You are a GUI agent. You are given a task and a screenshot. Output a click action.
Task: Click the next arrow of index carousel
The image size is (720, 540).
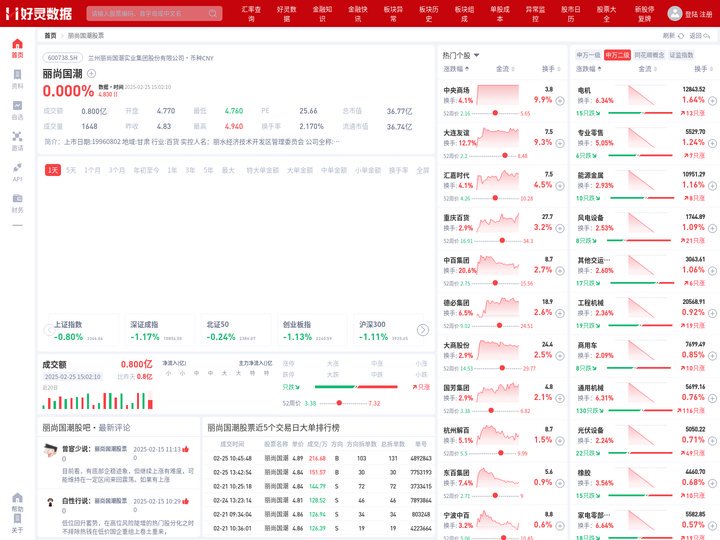tap(423, 330)
